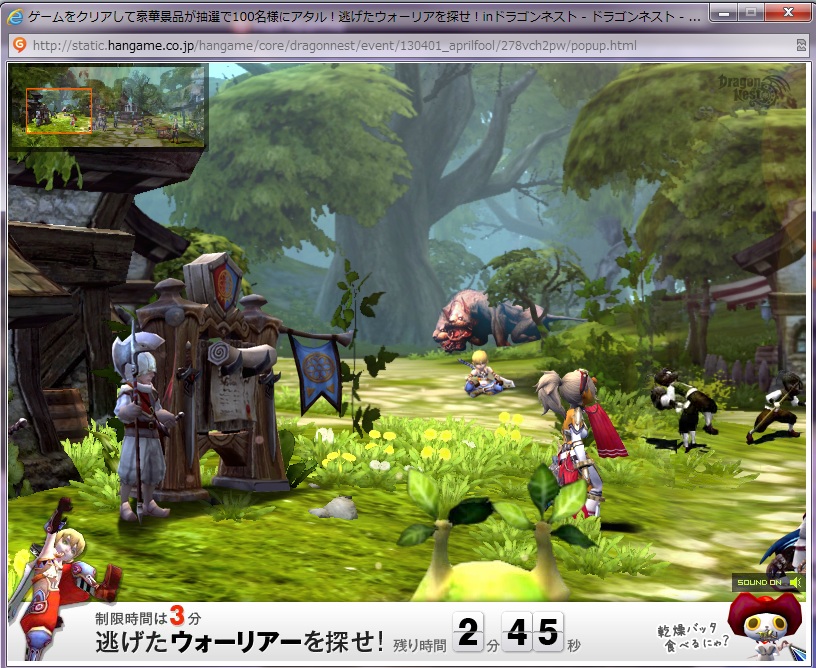816x668 pixels.
Task: Click the red beast monster near the tree
Action: [489, 320]
